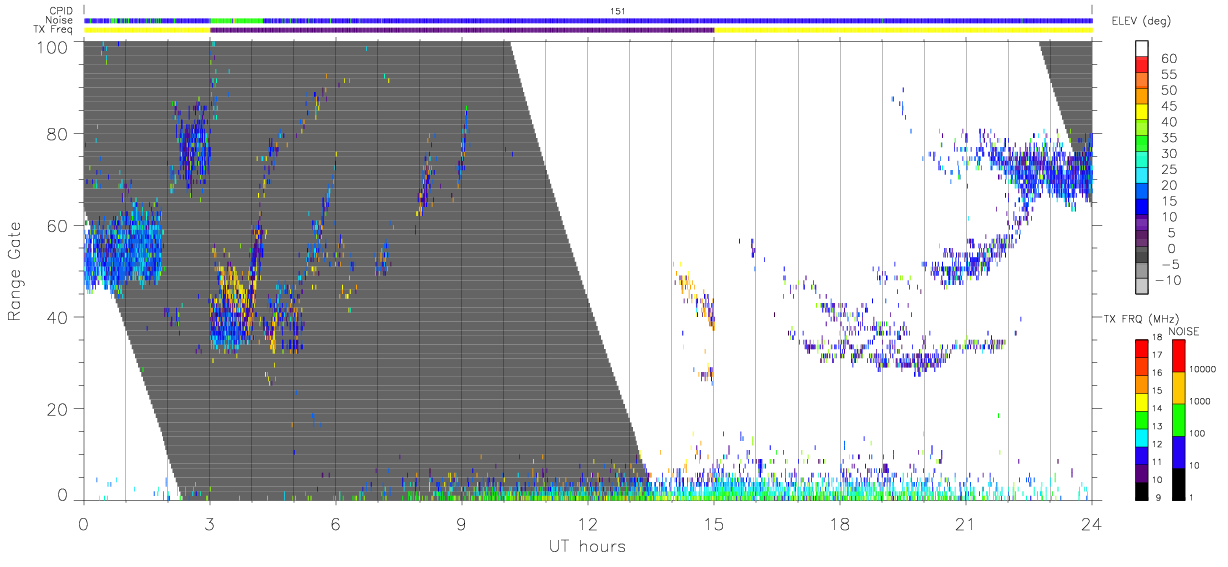Viewport: 1228px width, 567px height.
Task: Pick the cyan segment of TX FRQ colorbar
Action: pos(1142,439)
